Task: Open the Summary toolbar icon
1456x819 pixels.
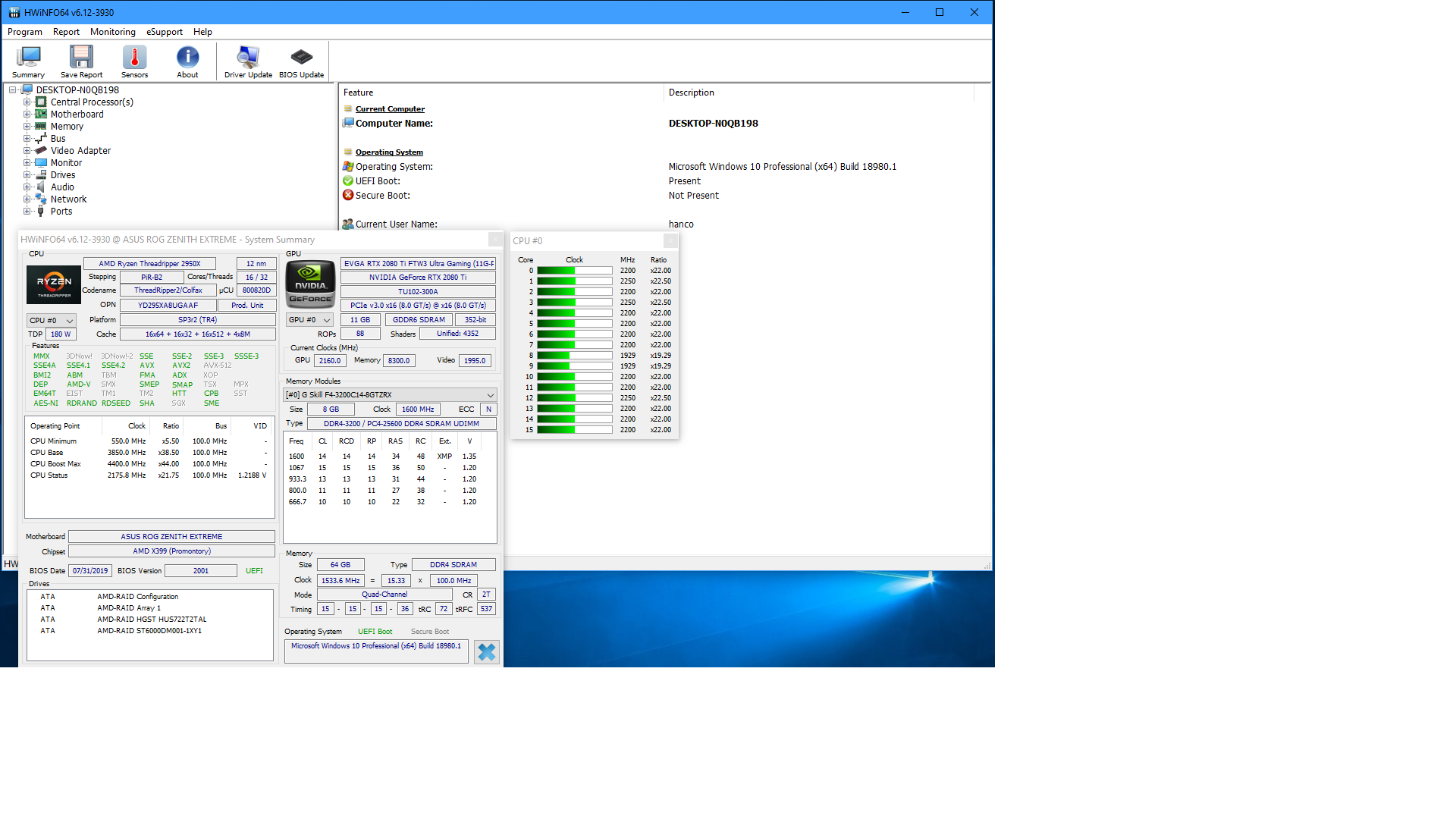Action: (x=29, y=61)
